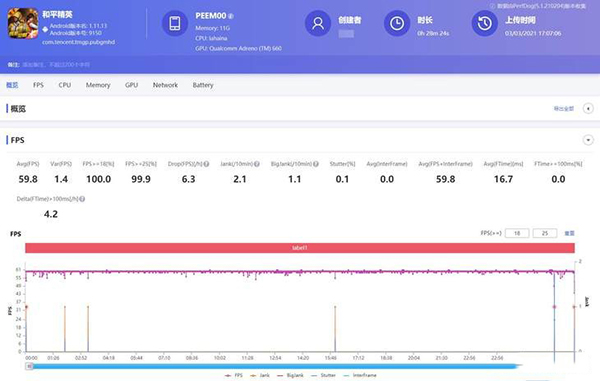The image size is (600, 381).
Task: Open help icon for Delta(FTime)>100ms
Action: click(82, 199)
